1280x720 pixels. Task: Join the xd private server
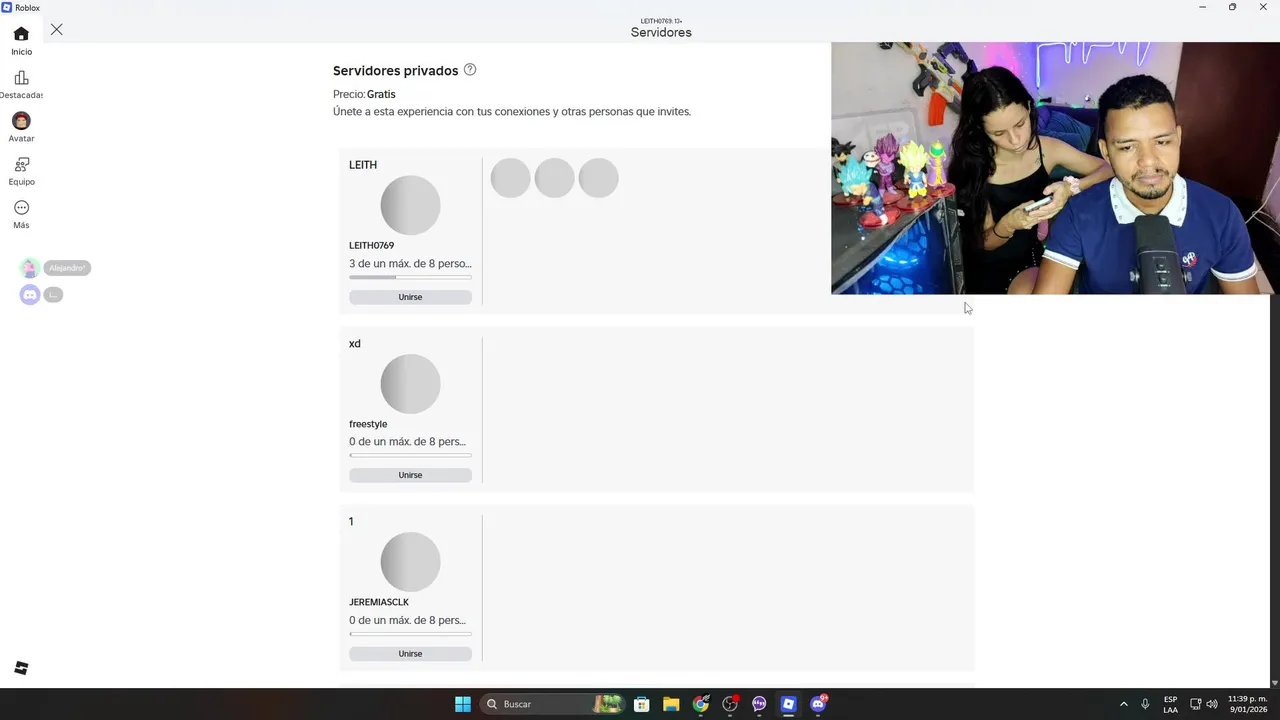[410, 475]
